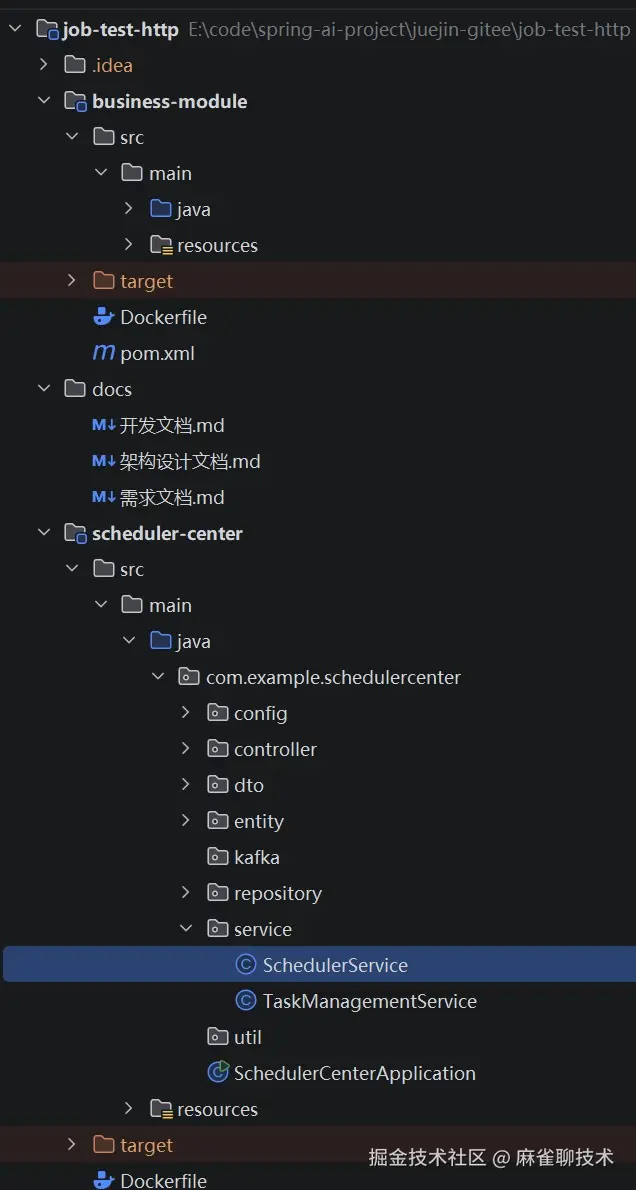Viewport: 636px width, 1190px height.
Task: Expand the config package chevron
Action: (x=186, y=713)
